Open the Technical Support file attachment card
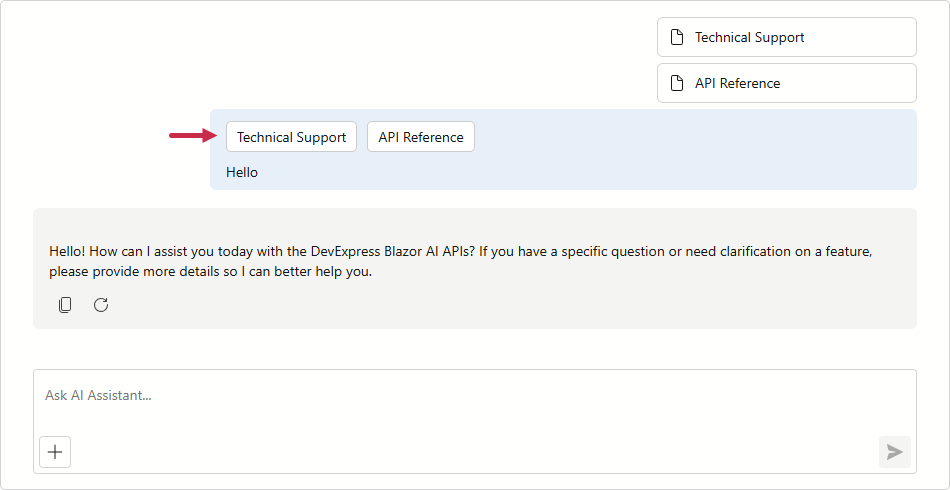The width and height of the screenshot is (950, 490). point(786,37)
